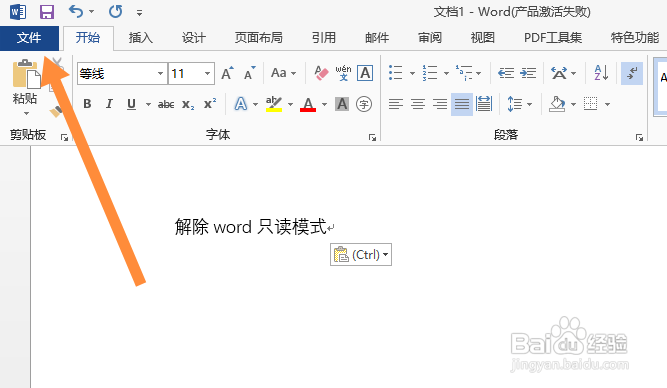The width and height of the screenshot is (667, 388).
Task: Toggle Subscript formatting
Action: 188,104
